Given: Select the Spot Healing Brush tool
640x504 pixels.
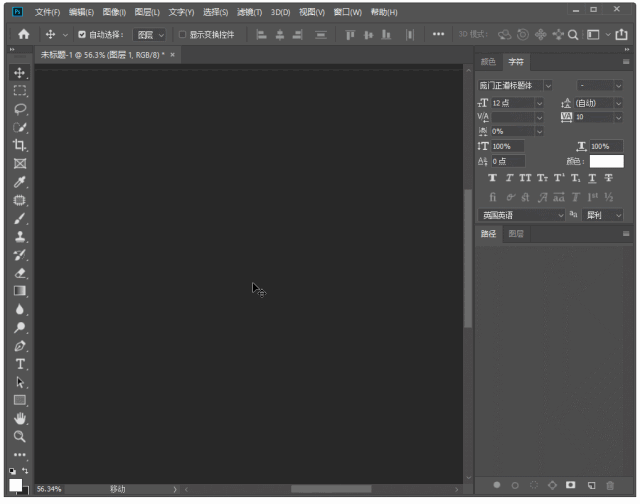Looking at the screenshot, I should tap(19, 200).
